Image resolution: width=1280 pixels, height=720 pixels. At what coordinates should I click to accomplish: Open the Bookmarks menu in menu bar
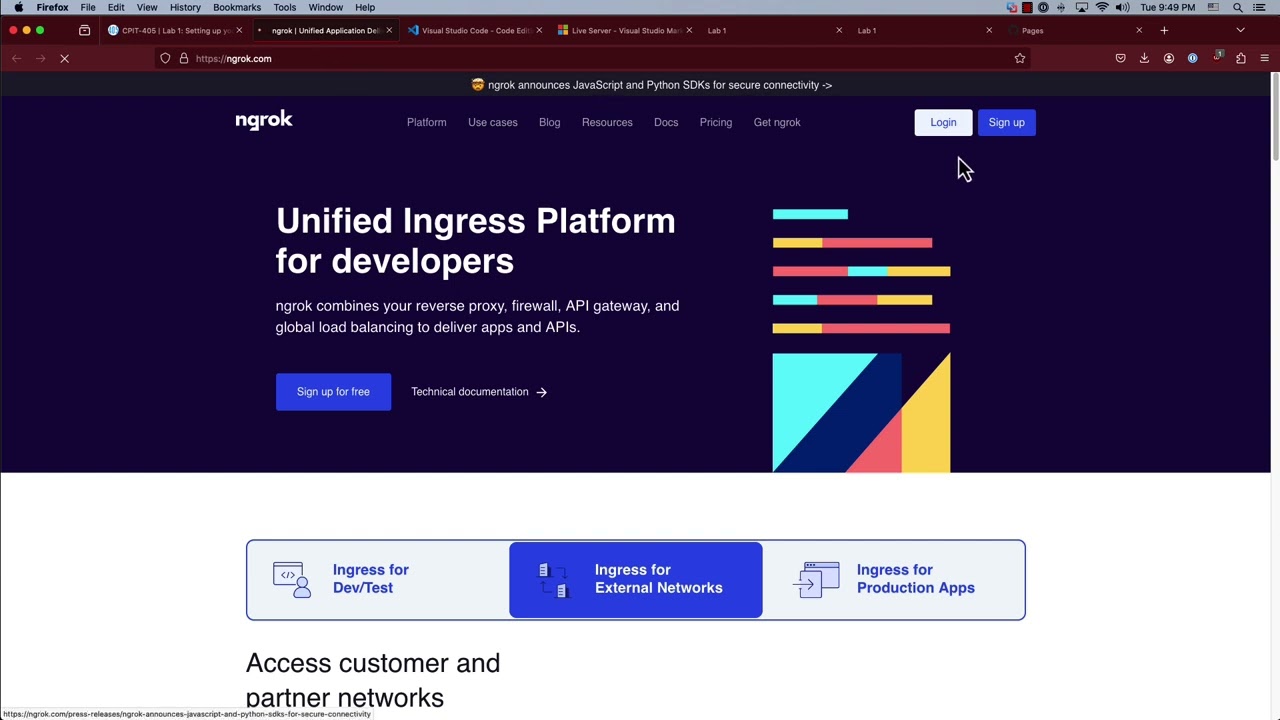click(x=237, y=8)
